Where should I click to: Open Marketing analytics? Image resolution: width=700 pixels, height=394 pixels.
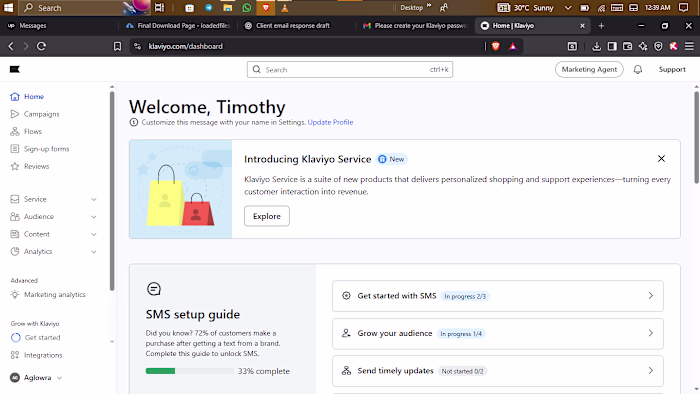(x=48, y=294)
